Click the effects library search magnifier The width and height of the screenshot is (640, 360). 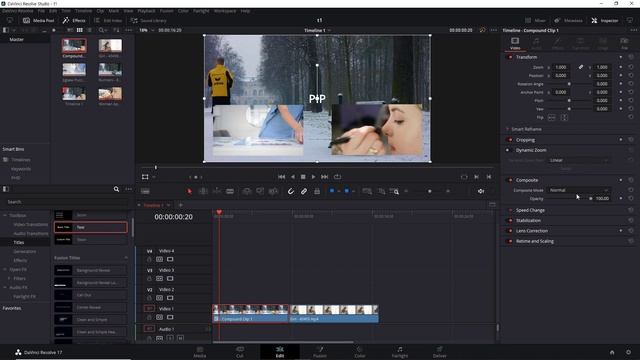[x=116, y=189]
